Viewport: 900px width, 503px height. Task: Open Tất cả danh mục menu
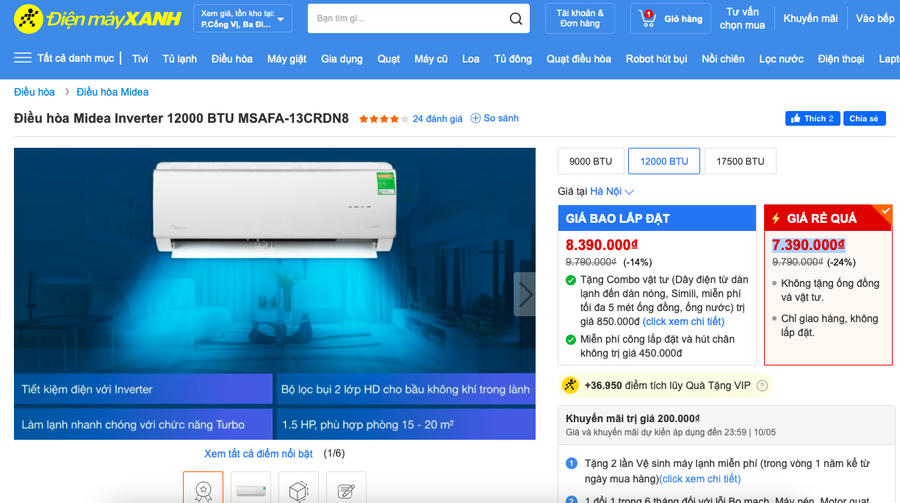click(75, 58)
